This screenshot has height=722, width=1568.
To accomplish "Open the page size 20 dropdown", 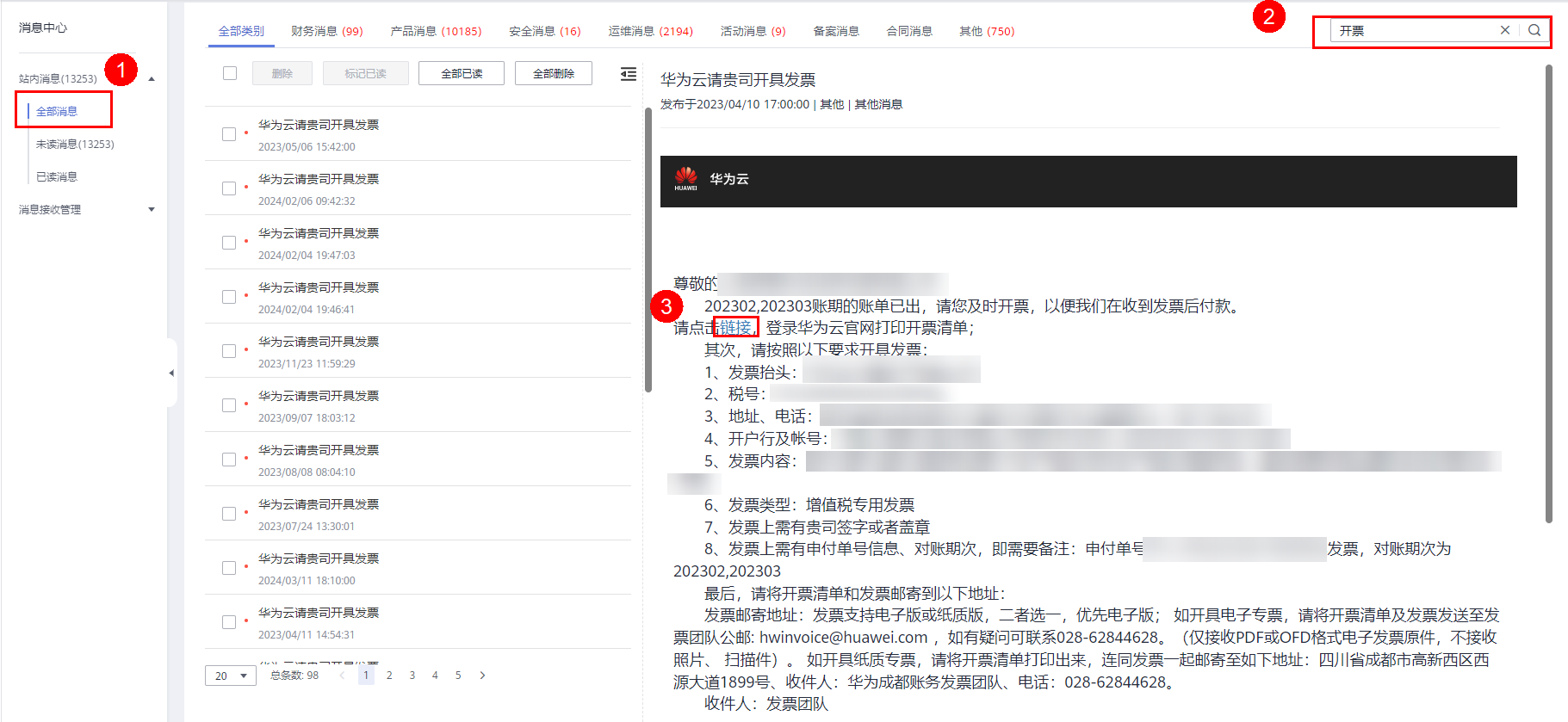I will click(x=231, y=676).
